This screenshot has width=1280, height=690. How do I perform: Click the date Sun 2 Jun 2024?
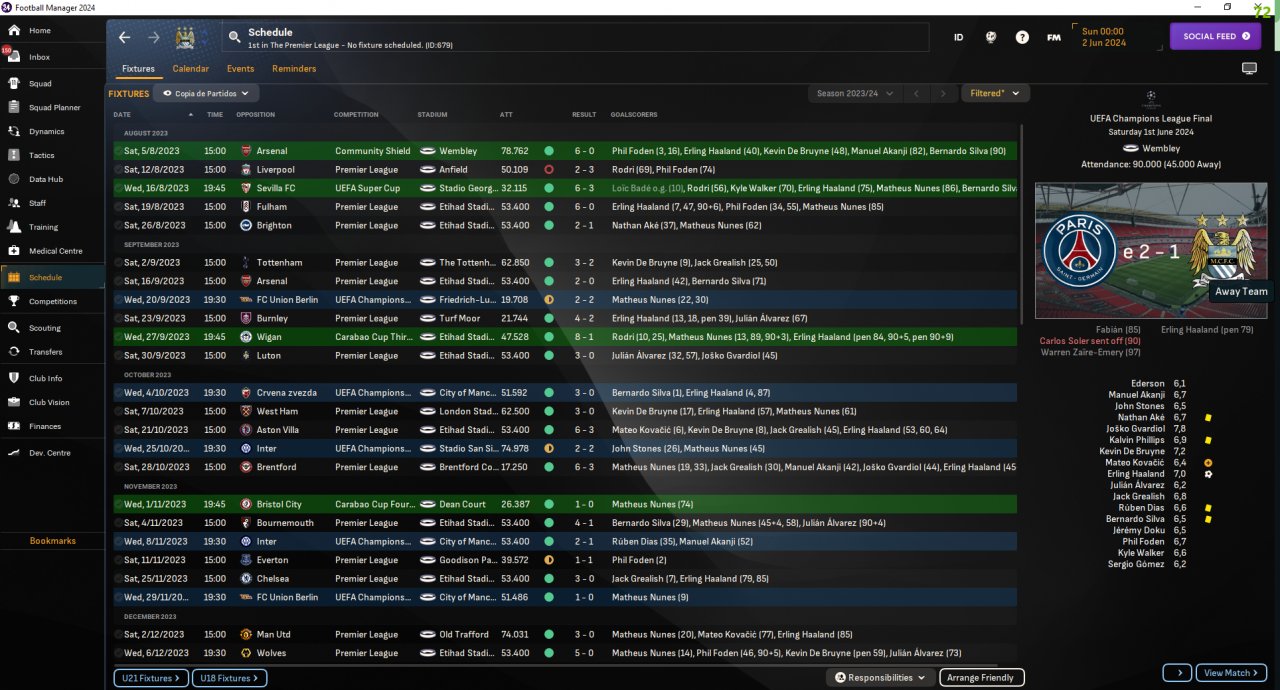point(1103,37)
